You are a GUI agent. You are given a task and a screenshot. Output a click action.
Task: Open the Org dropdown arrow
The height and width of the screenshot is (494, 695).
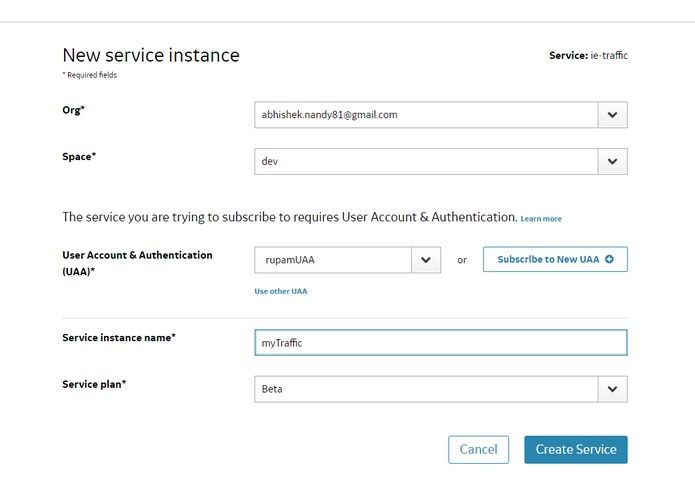(613, 115)
